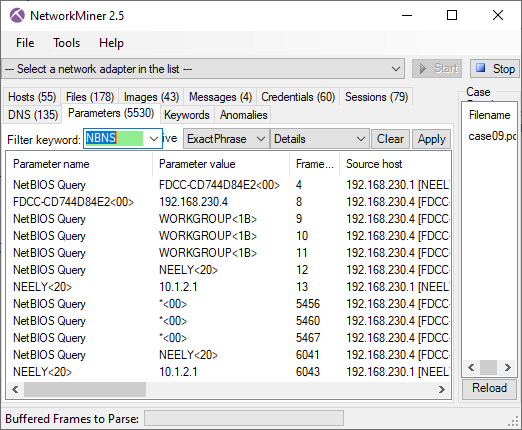The width and height of the screenshot is (522, 430).
Task: Click the parameters table horizontal scrollbar thumb
Action: (x=85, y=389)
